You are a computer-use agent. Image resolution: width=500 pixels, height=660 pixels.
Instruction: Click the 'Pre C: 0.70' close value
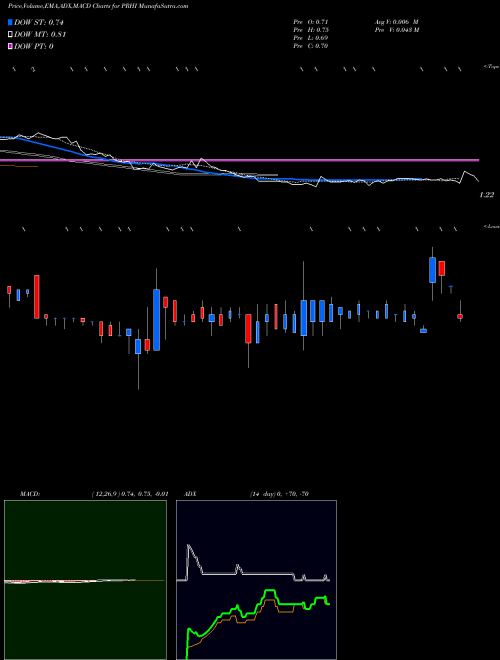(x=311, y=46)
